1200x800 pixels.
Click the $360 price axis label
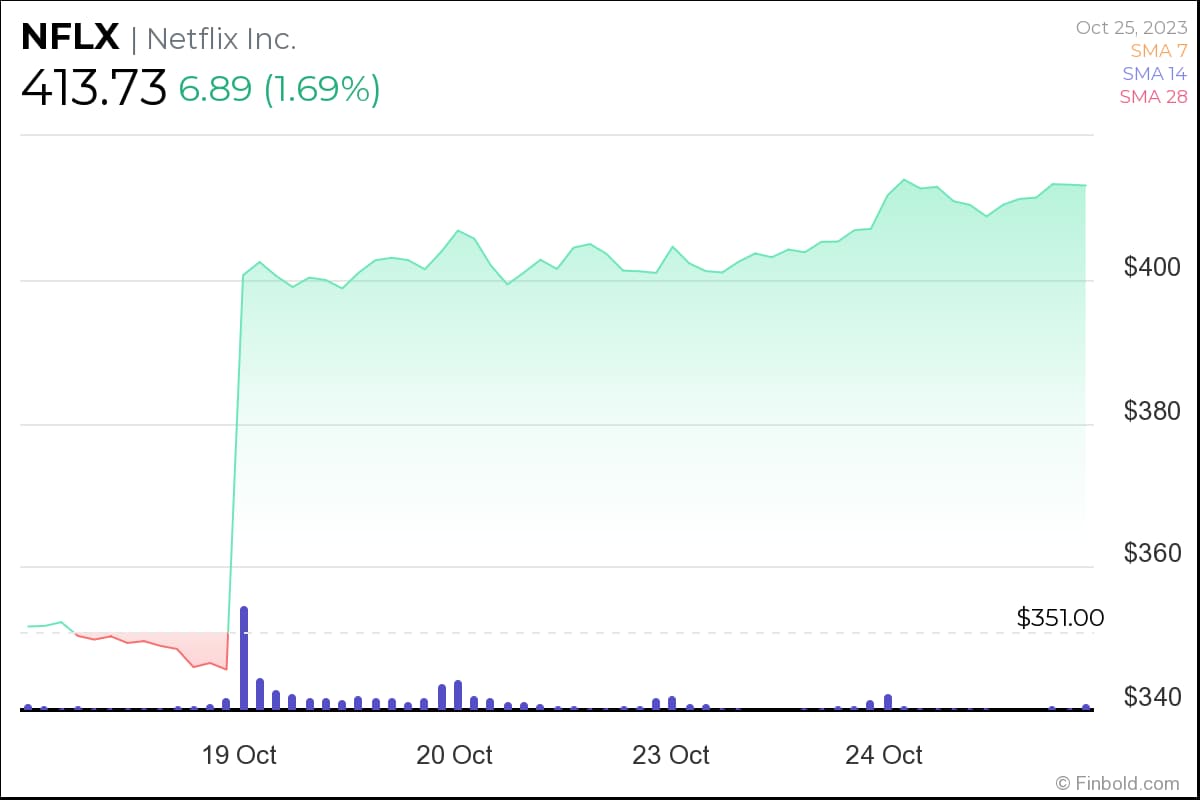(x=1152, y=553)
